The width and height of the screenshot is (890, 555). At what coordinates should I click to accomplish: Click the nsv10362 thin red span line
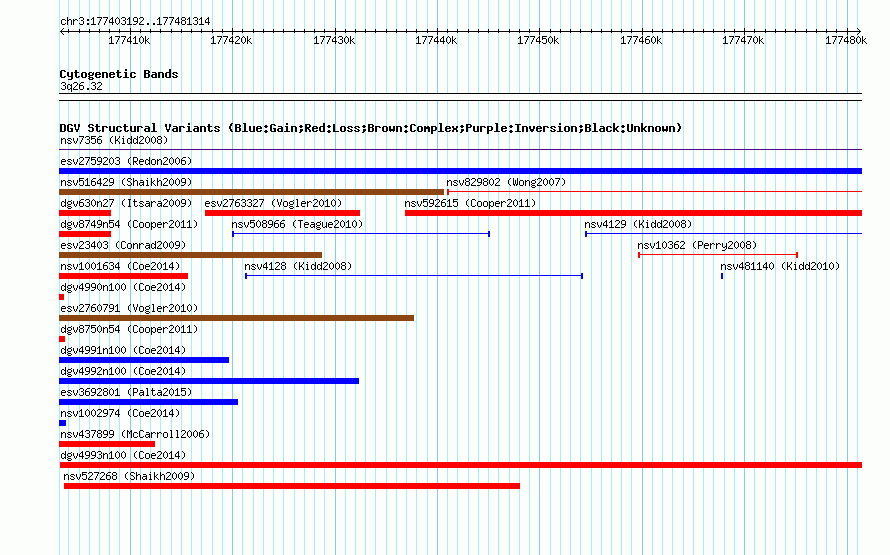(718, 255)
